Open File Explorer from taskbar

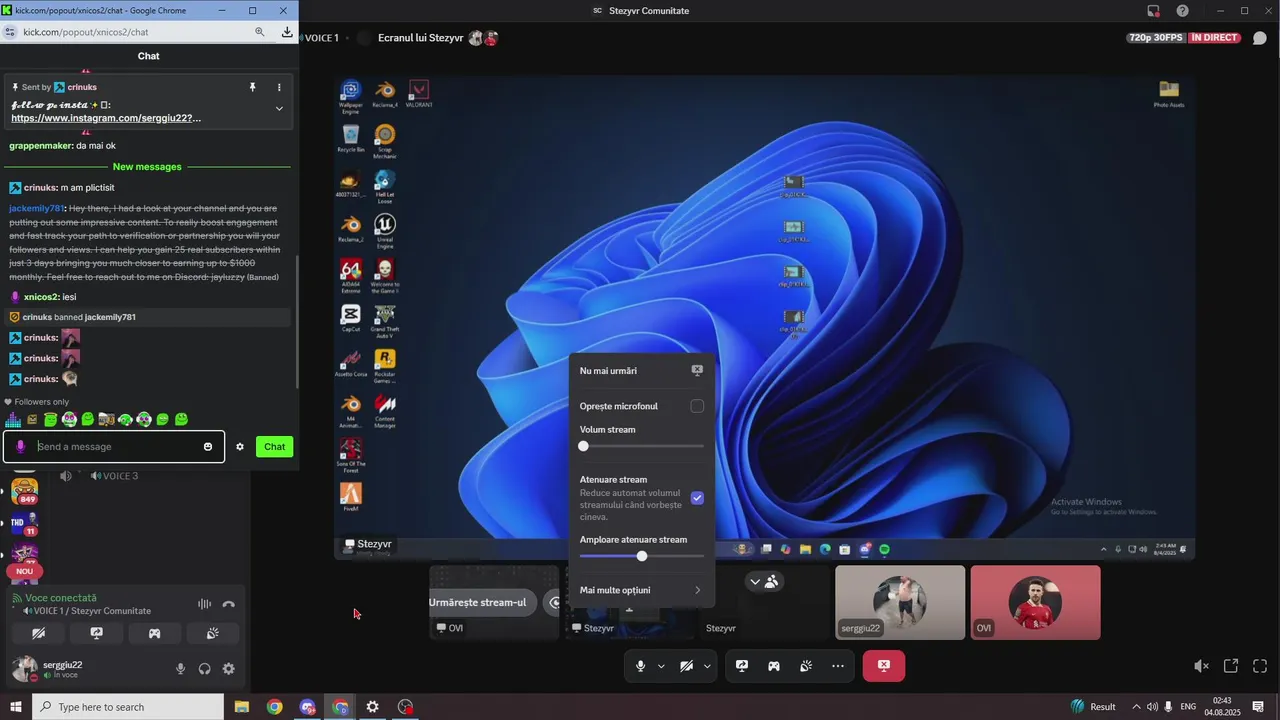(x=241, y=707)
